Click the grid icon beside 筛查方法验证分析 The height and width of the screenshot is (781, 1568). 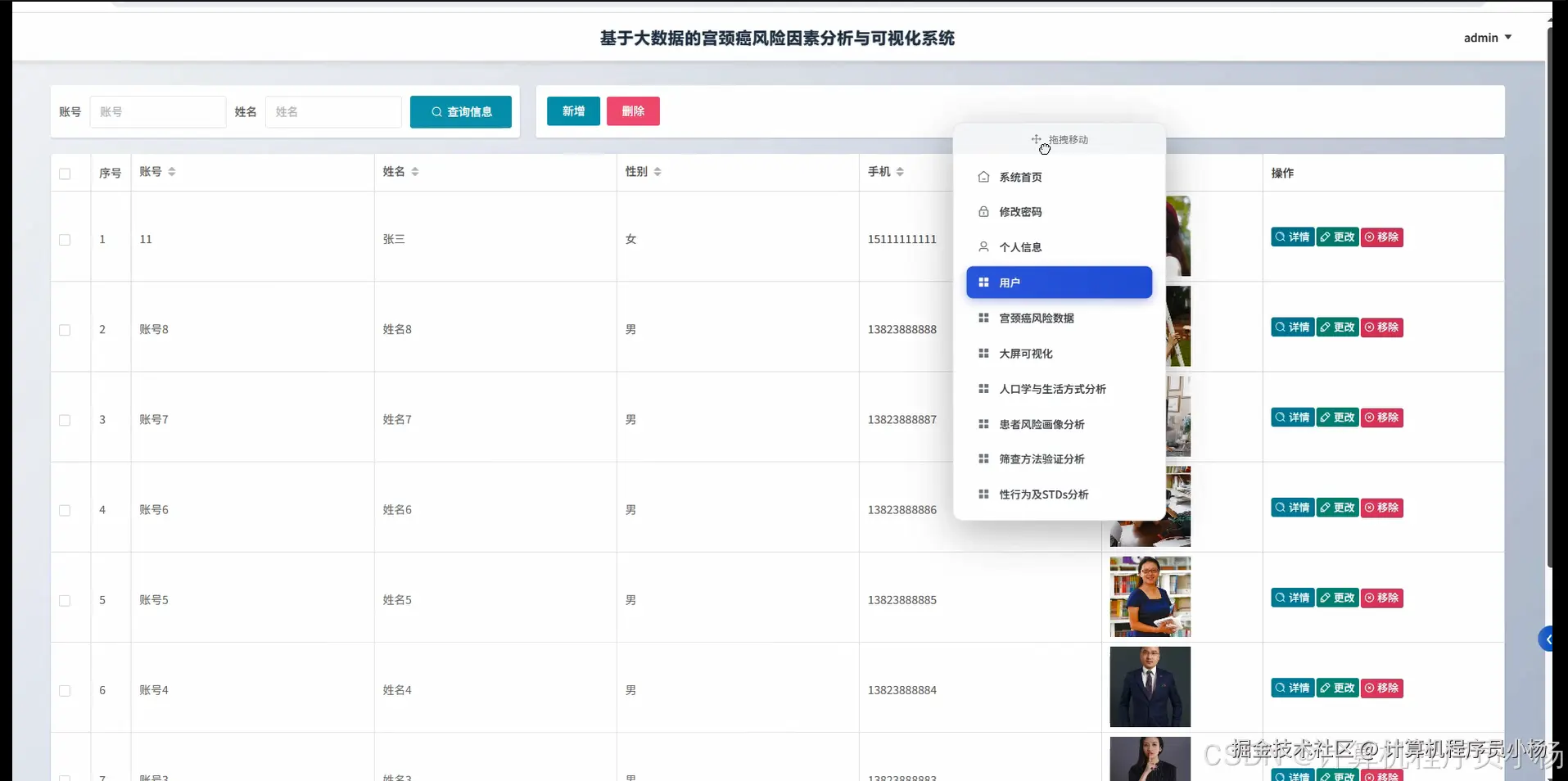pos(983,459)
